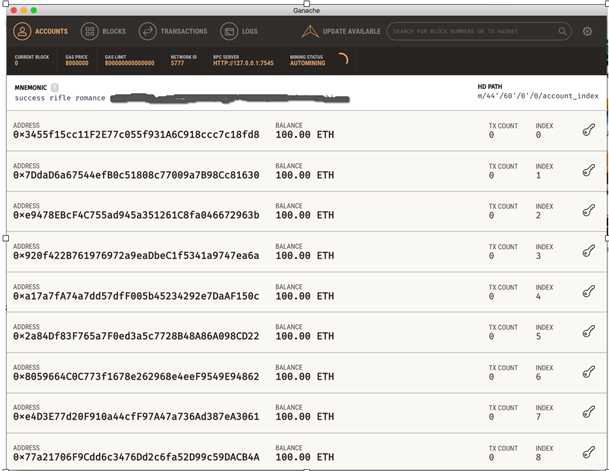Screen dimensions: 609x471
Task: Maximize Ganache with the green button
Action: point(34,10)
